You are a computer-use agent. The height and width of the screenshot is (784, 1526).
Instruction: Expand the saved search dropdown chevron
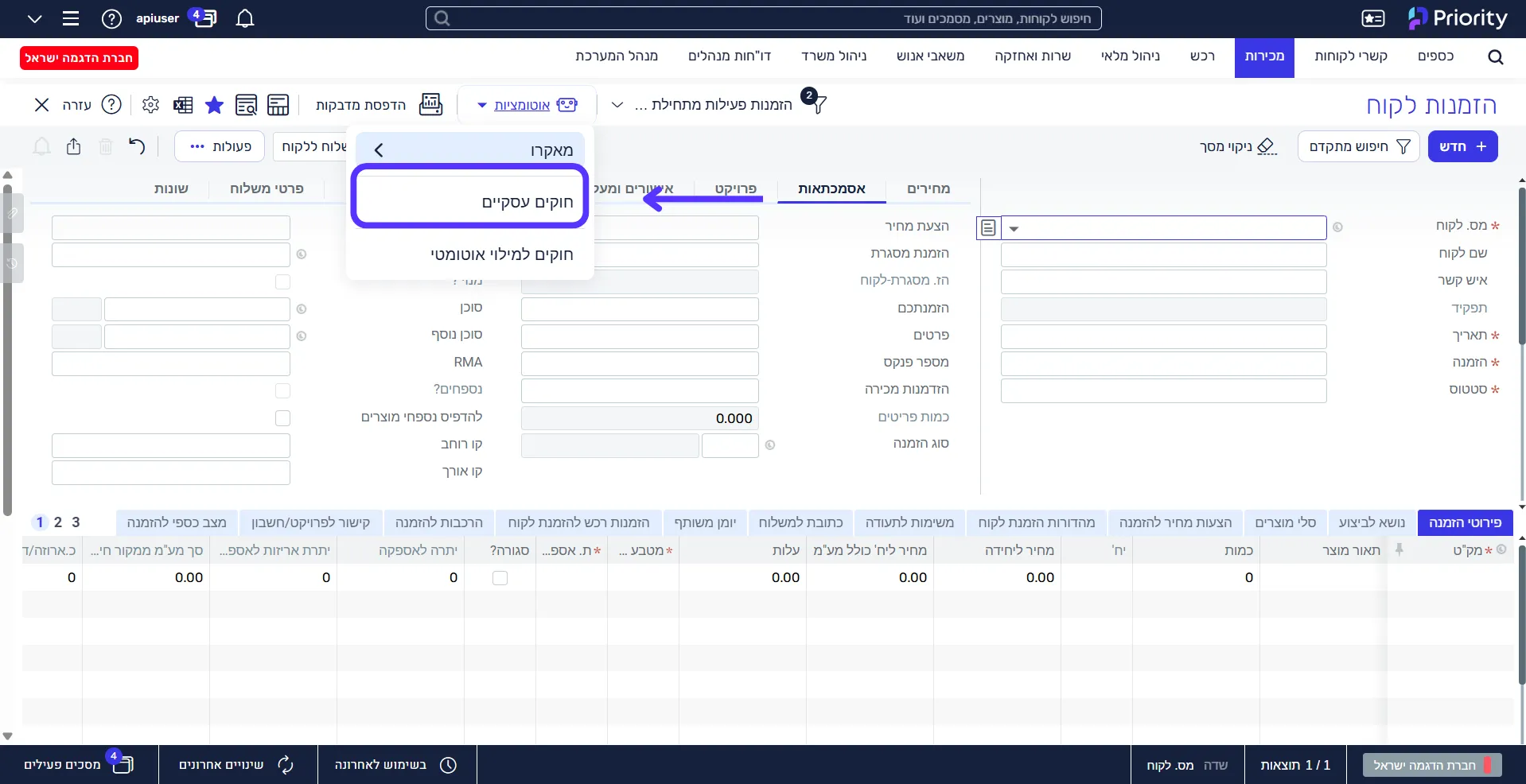coord(617,105)
